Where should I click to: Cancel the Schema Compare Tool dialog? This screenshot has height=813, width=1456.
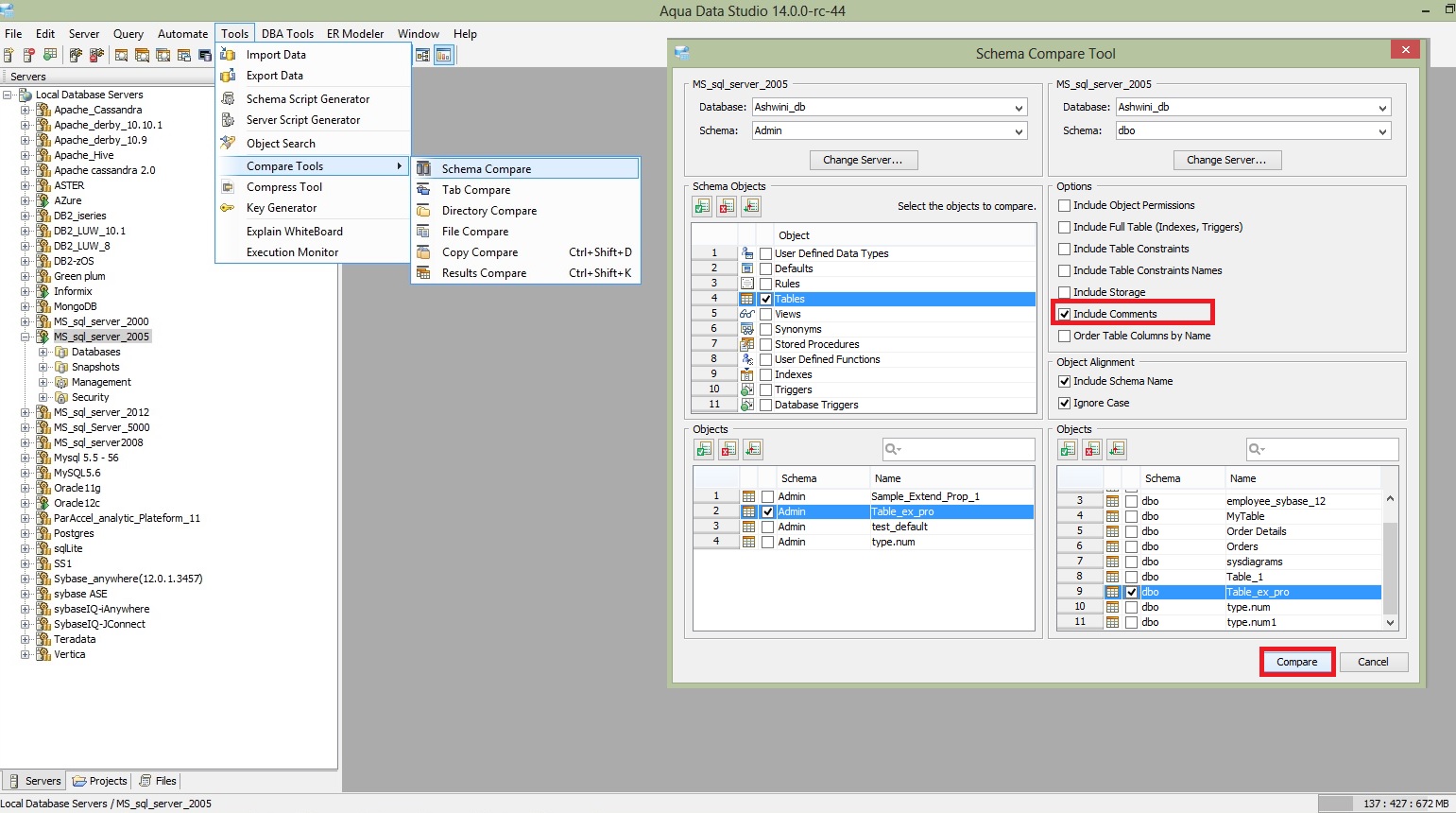[x=1373, y=662]
